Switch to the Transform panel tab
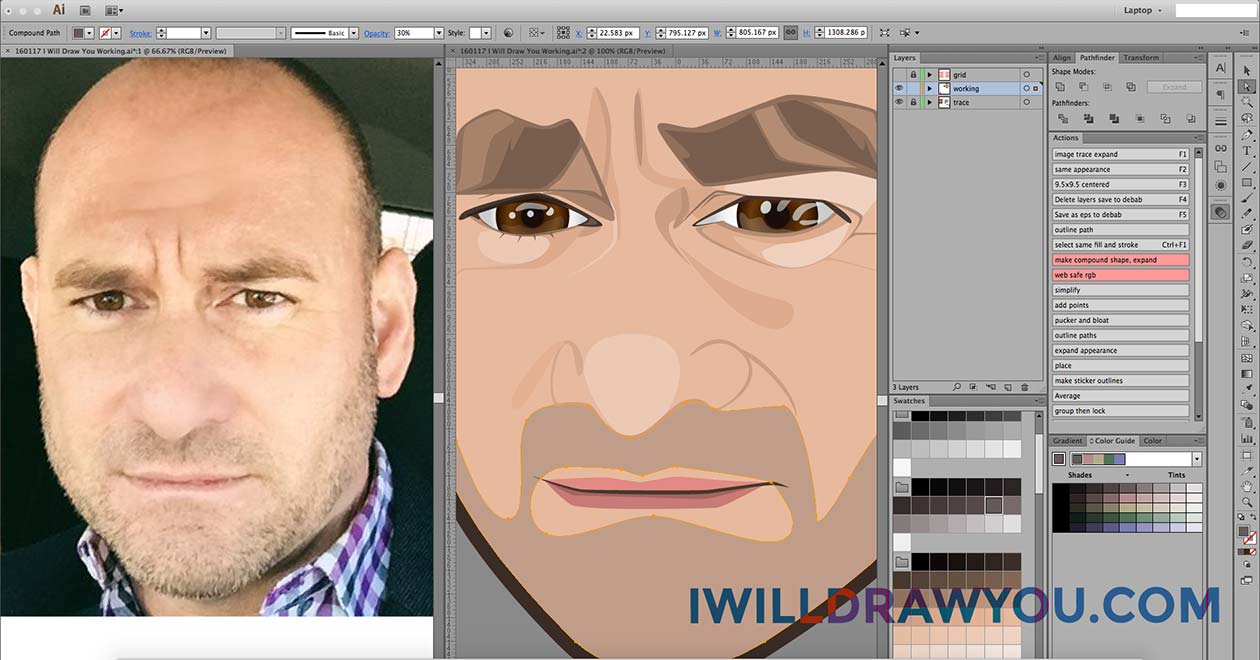1260x660 pixels. (x=1141, y=58)
